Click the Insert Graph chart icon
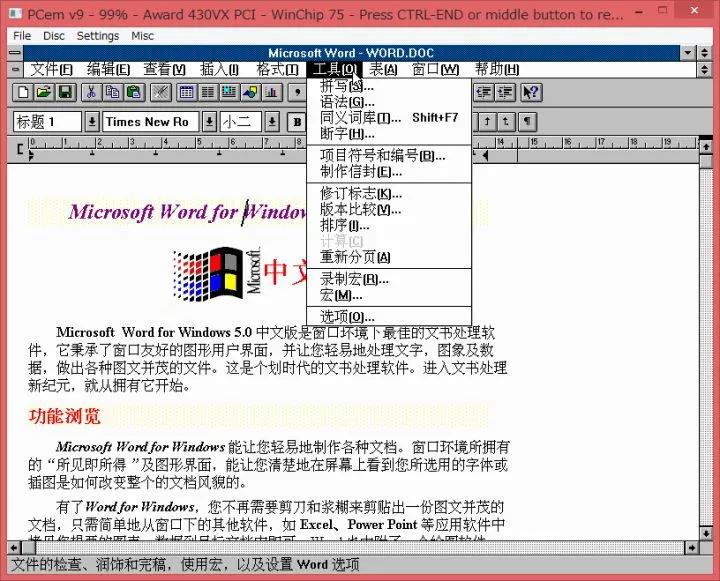Image resolution: width=720 pixels, height=581 pixels. 271,92
